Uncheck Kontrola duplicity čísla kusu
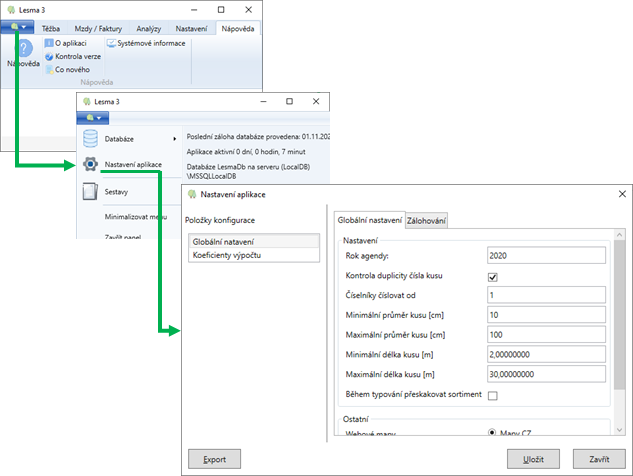633x476 pixels. 492,277
